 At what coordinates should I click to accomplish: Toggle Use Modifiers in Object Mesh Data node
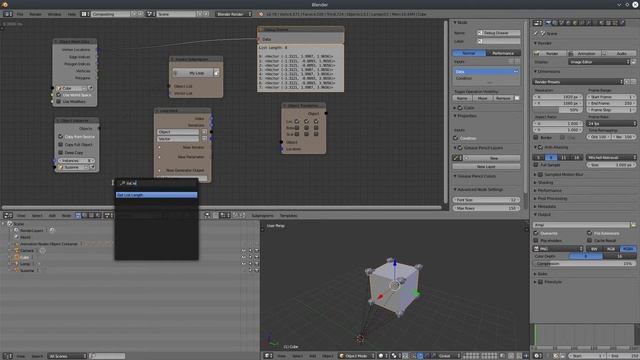click(x=59, y=101)
